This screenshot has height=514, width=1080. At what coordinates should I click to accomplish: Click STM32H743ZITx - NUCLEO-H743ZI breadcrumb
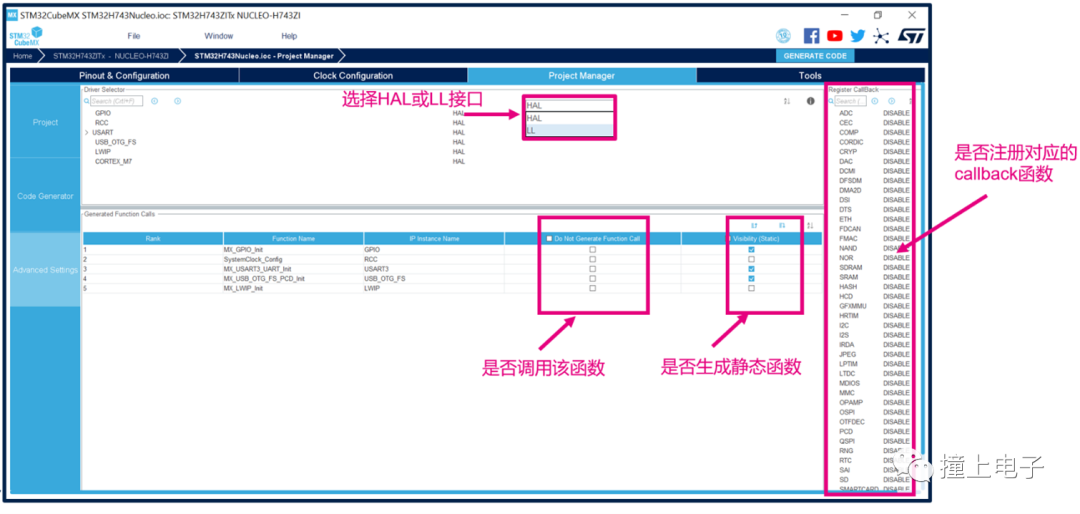(111, 56)
